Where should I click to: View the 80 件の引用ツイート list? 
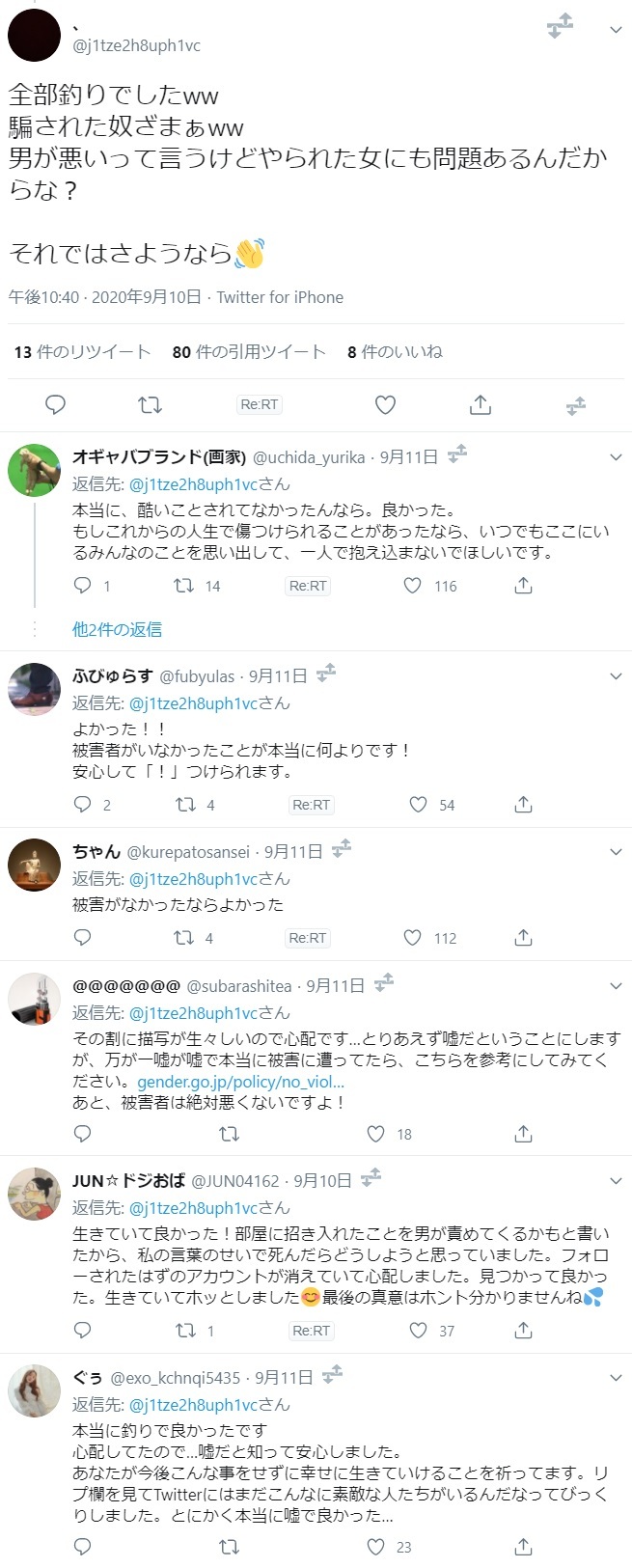pyautogui.click(x=249, y=352)
